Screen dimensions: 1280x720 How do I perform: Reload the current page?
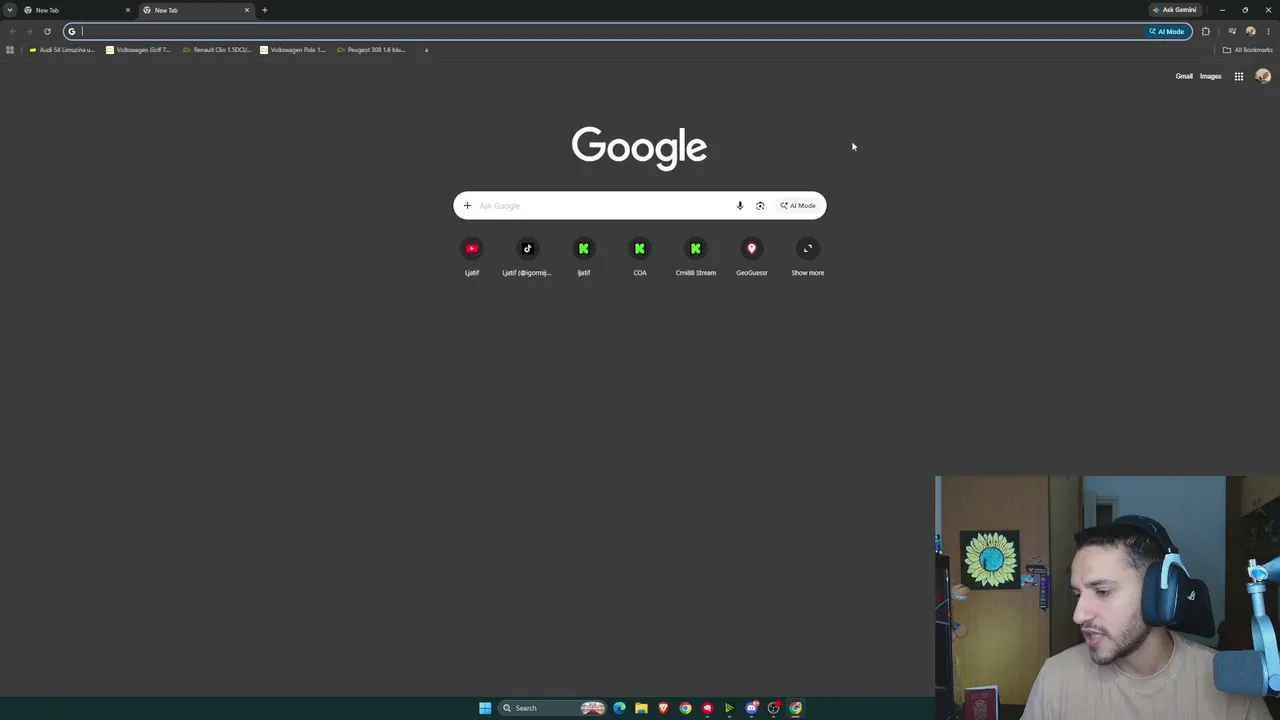coord(47,31)
